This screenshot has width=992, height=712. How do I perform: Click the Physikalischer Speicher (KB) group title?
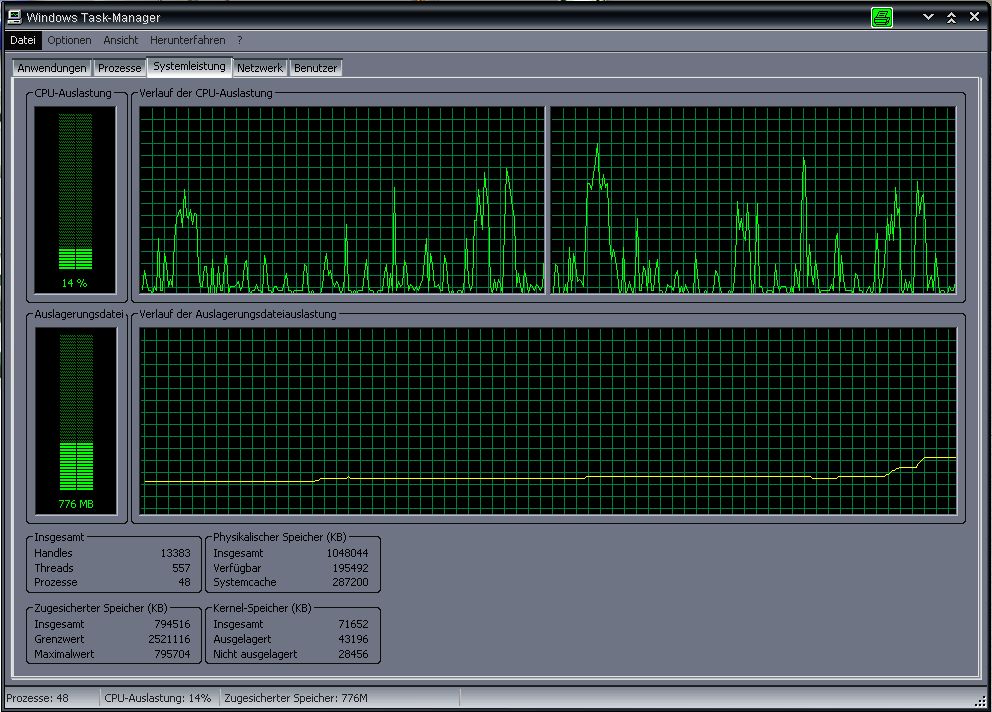coord(280,537)
